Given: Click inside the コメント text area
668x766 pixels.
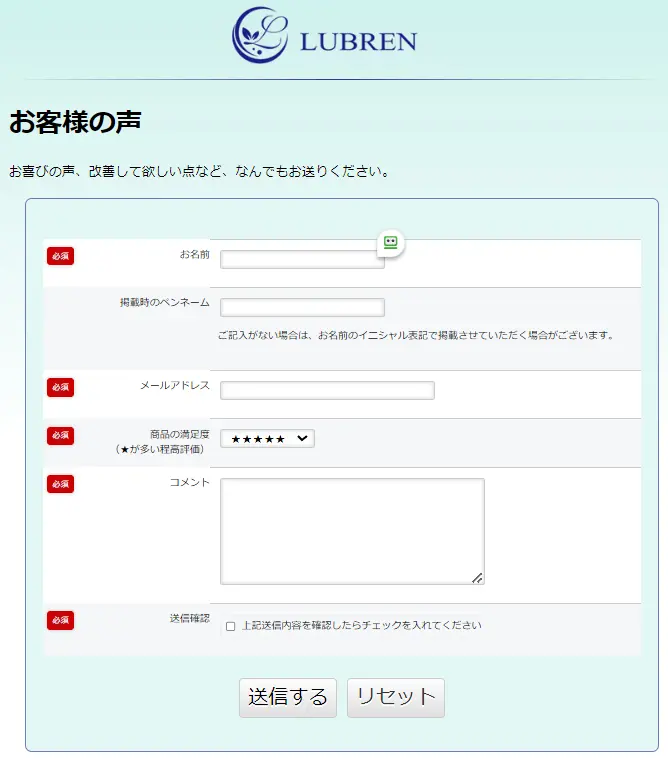Looking at the screenshot, I should 352,531.
